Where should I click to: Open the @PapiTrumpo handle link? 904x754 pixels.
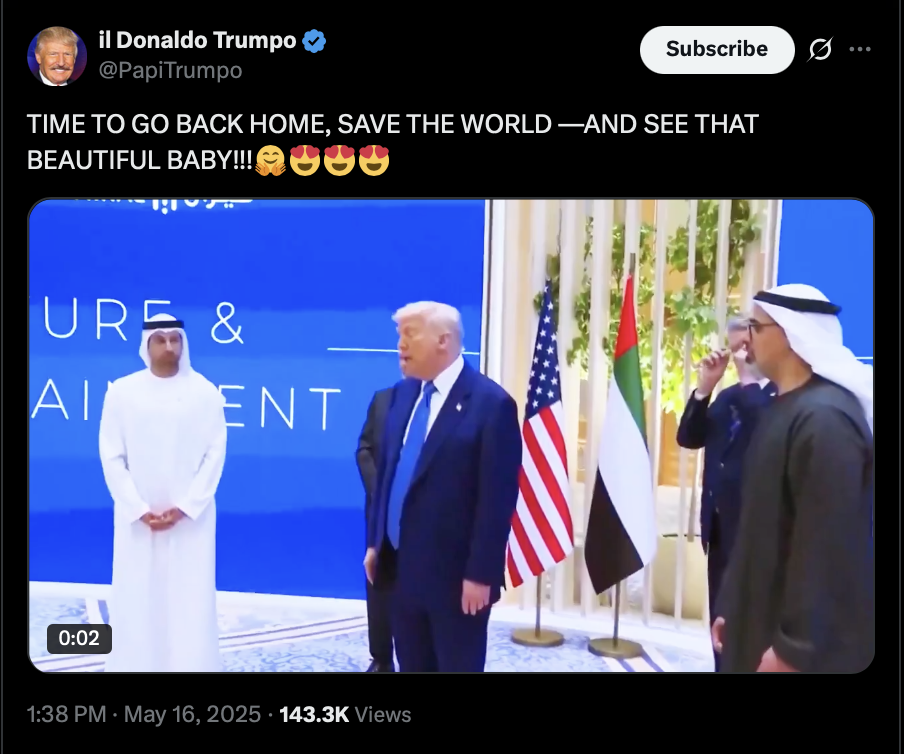[170, 70]
